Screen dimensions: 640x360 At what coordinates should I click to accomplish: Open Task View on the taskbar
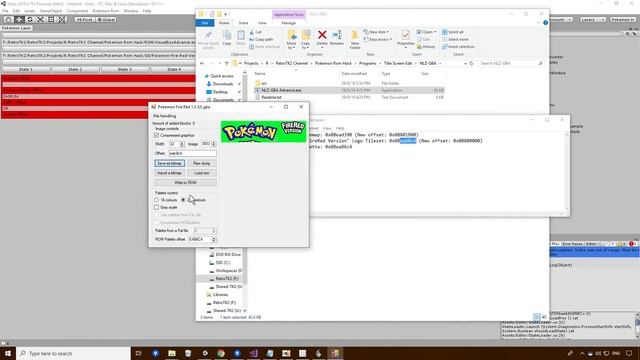click(x=138, y=353)
